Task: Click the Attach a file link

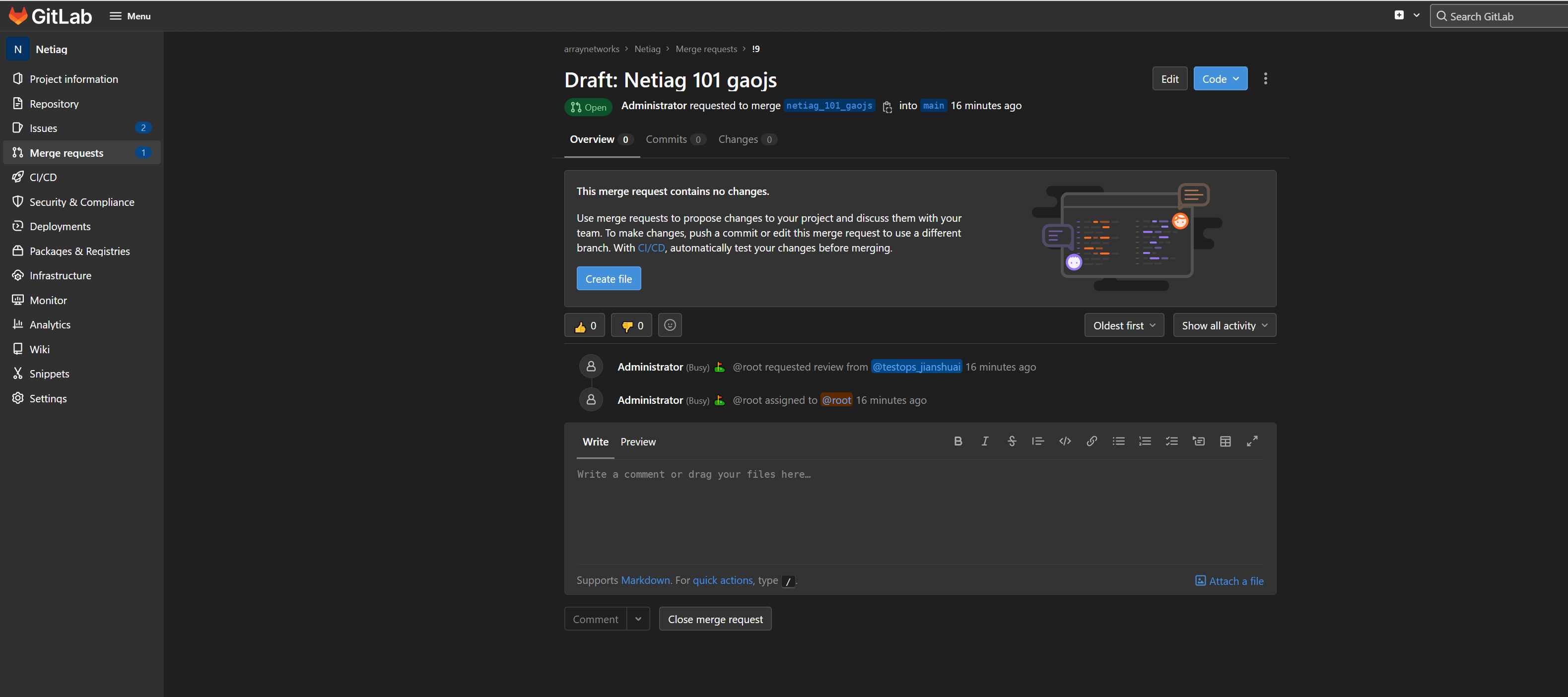Action: pyautogui.click(x=1229, y=581)
